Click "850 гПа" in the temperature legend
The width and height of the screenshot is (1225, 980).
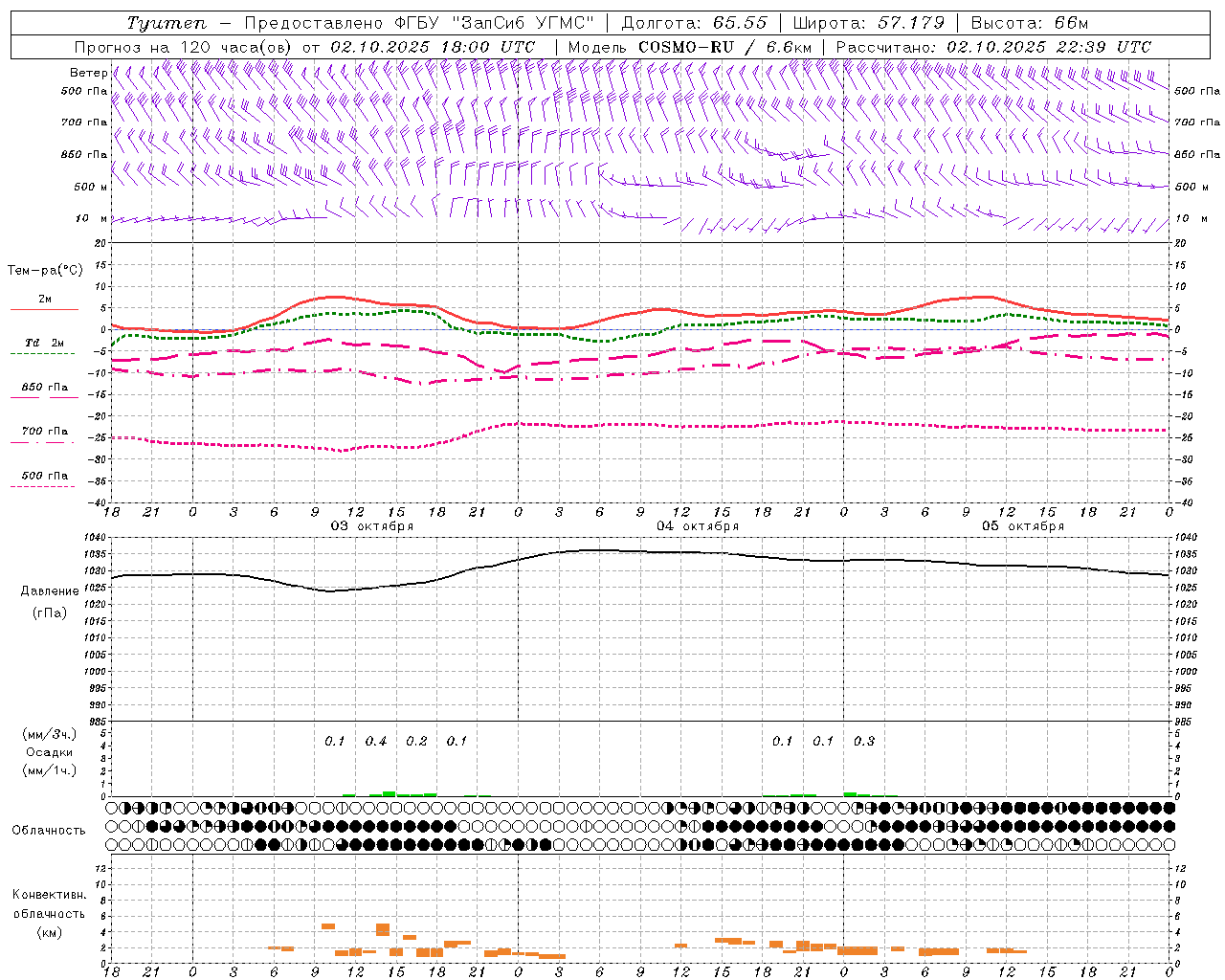(x=44, y=388)
